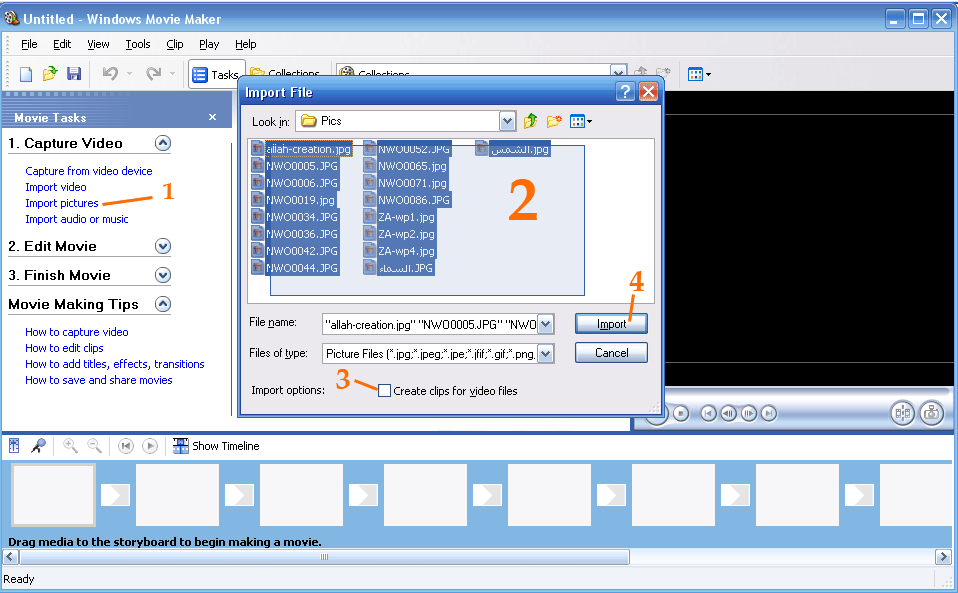Click the storyboard scroll left arrow
The height and width of the screenshot is (593, 958).
10,557
